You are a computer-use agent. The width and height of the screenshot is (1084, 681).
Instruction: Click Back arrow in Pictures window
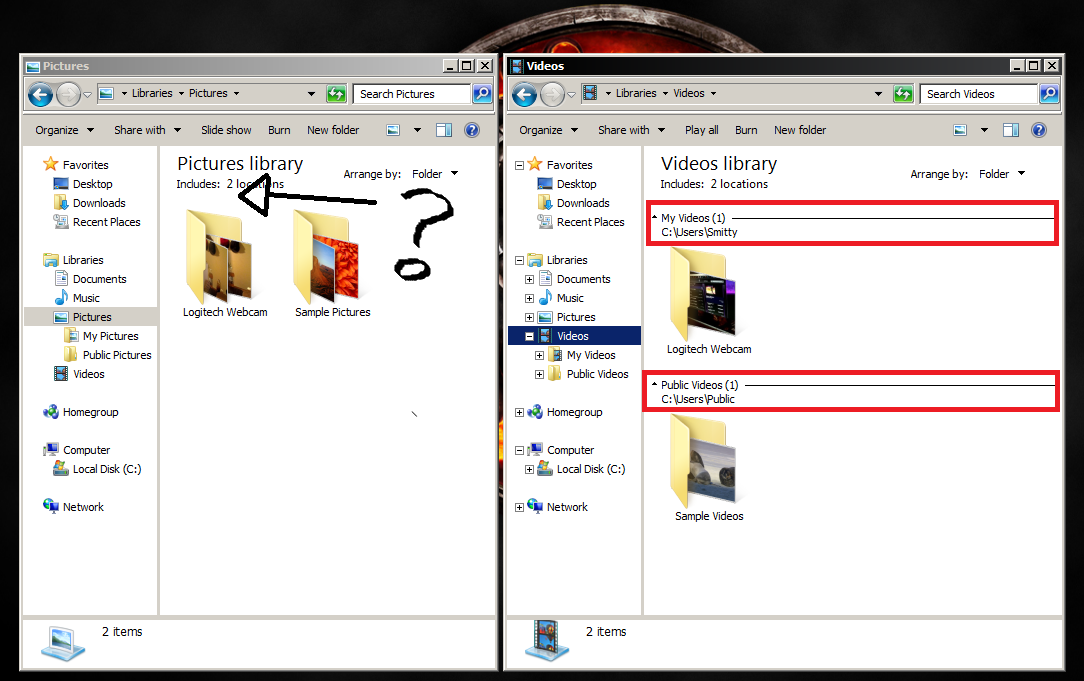41,94
